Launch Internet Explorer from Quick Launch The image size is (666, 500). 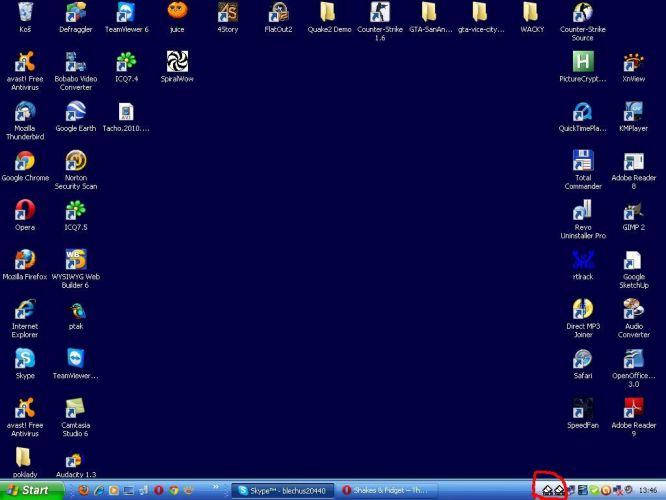pyautogui.click(x=99, y=490)
